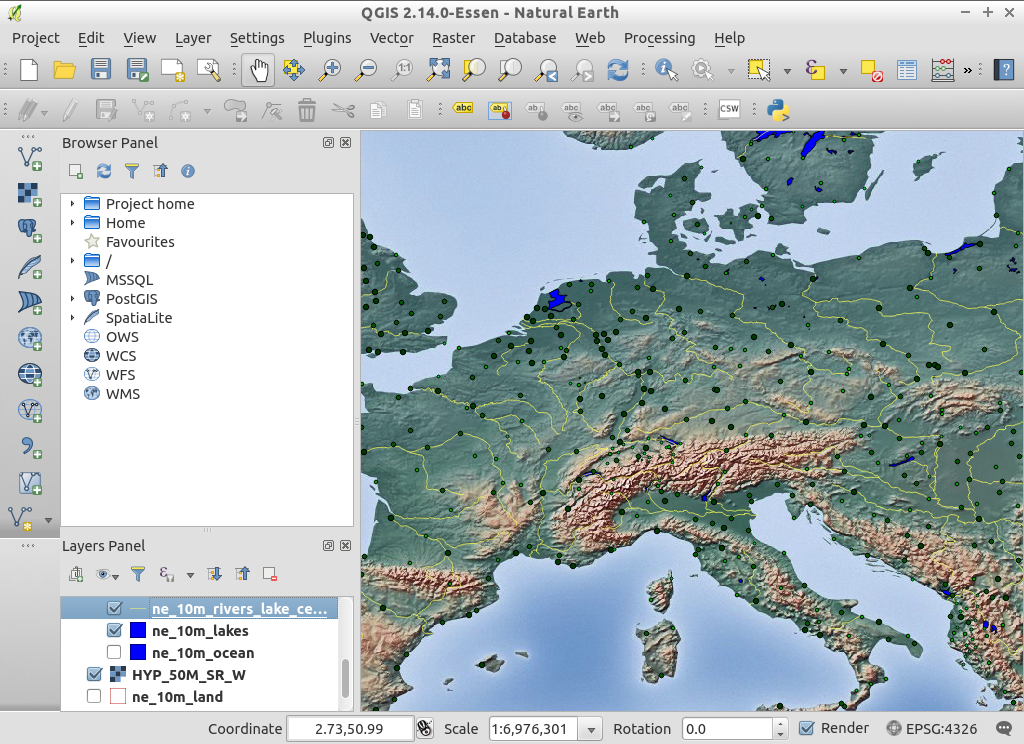Image resolution: width=1024 pixels, height=744 pixels.
Task: Click Remove Layer icon in Layers Panel
Action: (270, 574)
